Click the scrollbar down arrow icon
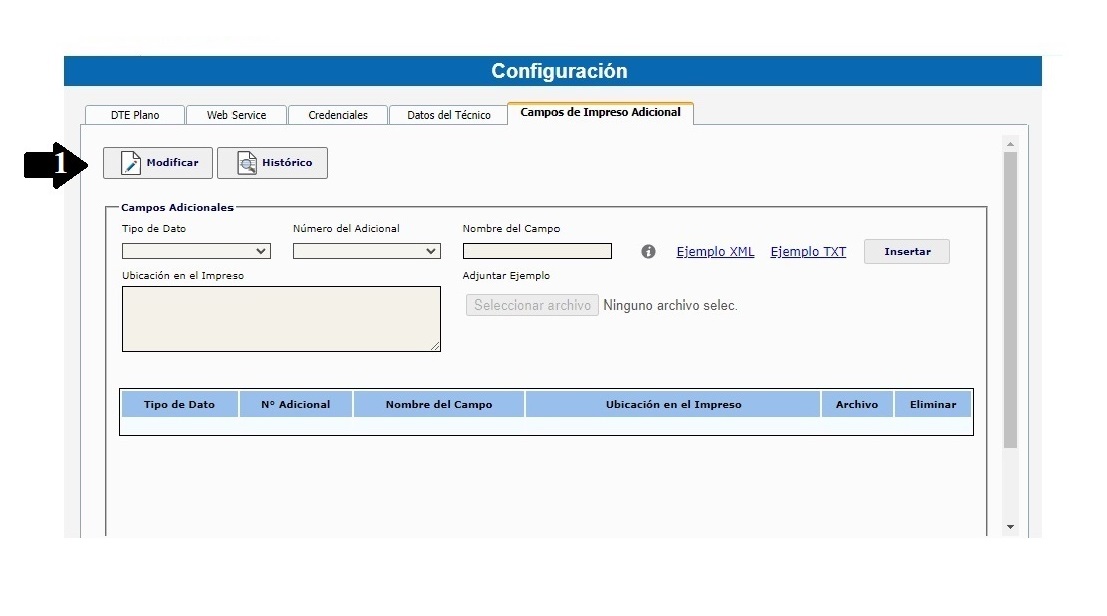The width and height of the screenshot is (1107, 616). click(1009, 527)
